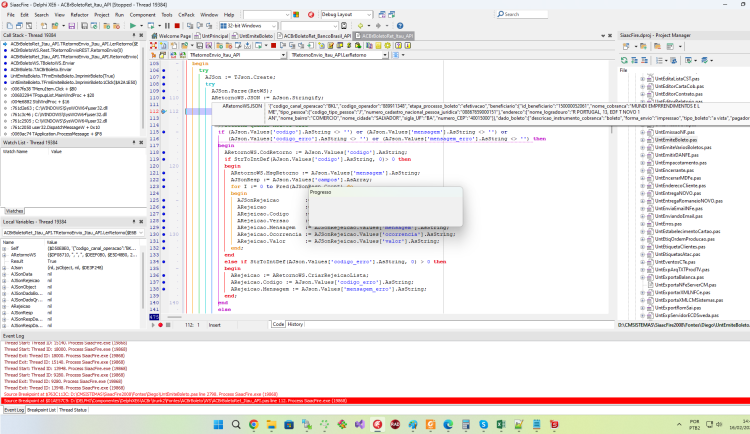Open the blue Help question mark icon
This screenshot has width=750, height=434.
(x=400, y=26)
